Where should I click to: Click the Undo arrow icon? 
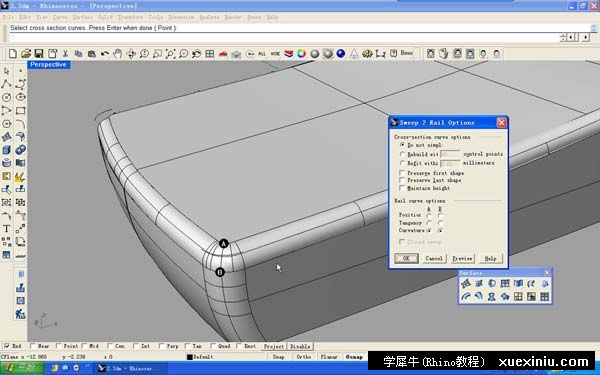point(104,54)
